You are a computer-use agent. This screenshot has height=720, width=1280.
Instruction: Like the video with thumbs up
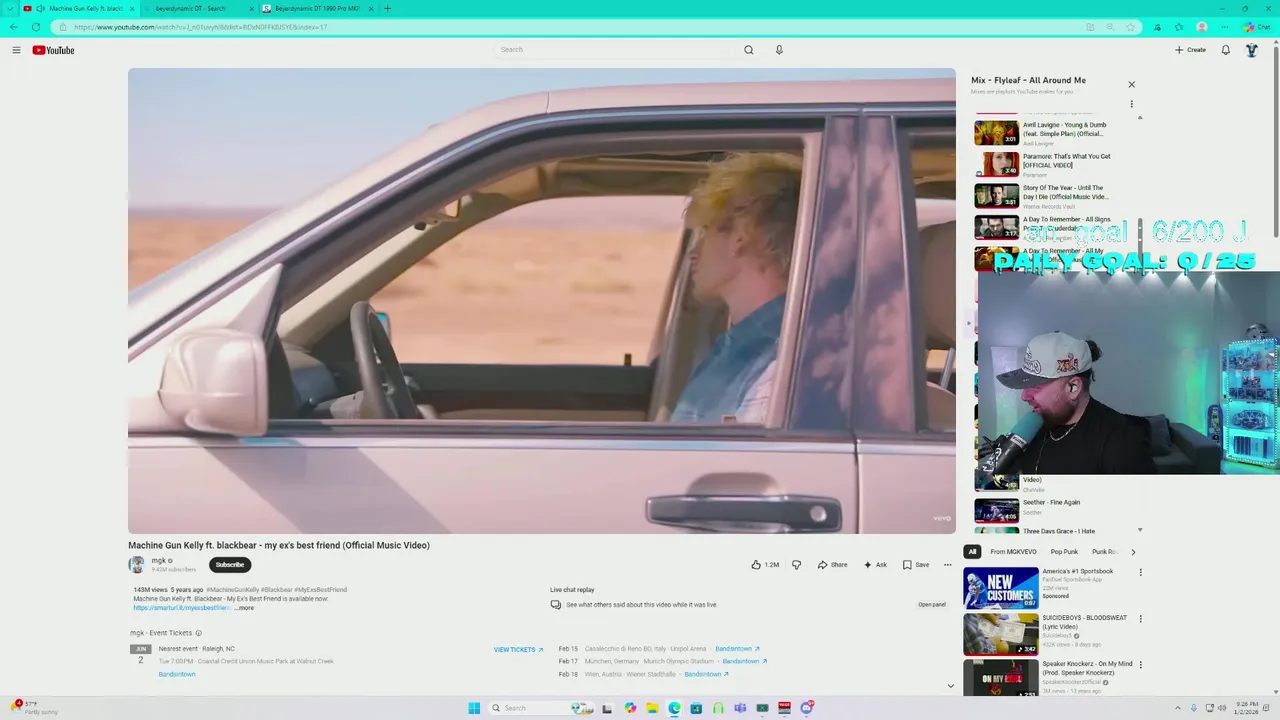coord(765,565)
